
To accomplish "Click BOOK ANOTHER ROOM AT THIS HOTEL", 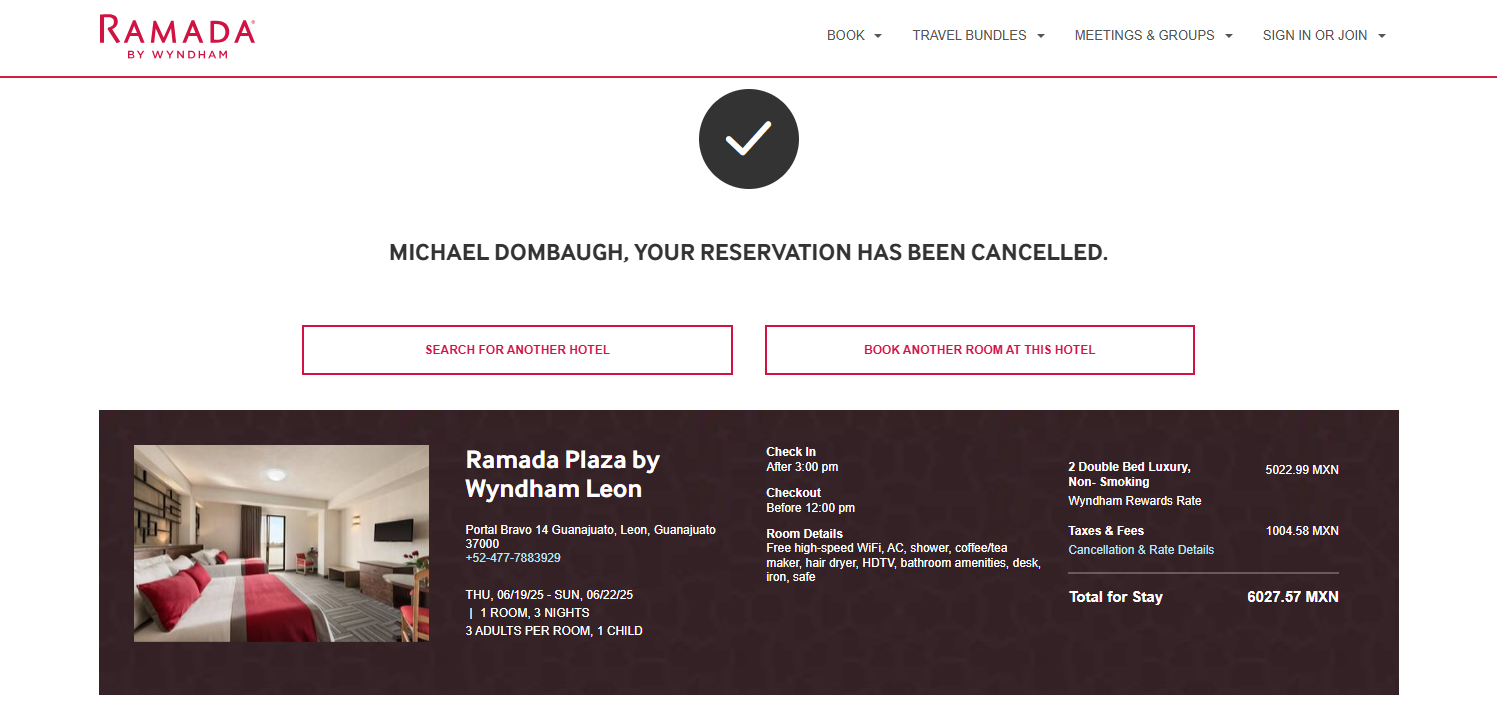I will pyautogui.click(x=979, y=350).
